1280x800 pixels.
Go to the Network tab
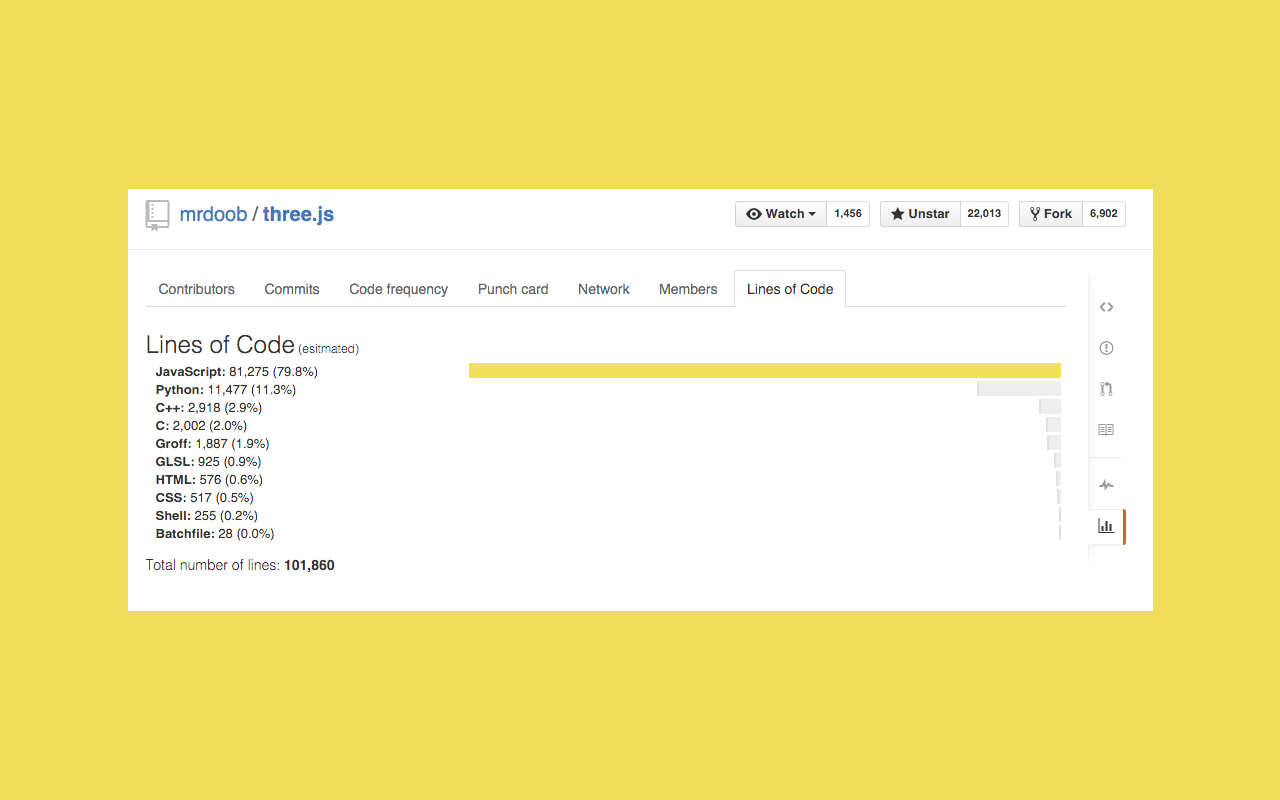pyautogui.click(x=604, y=289)
